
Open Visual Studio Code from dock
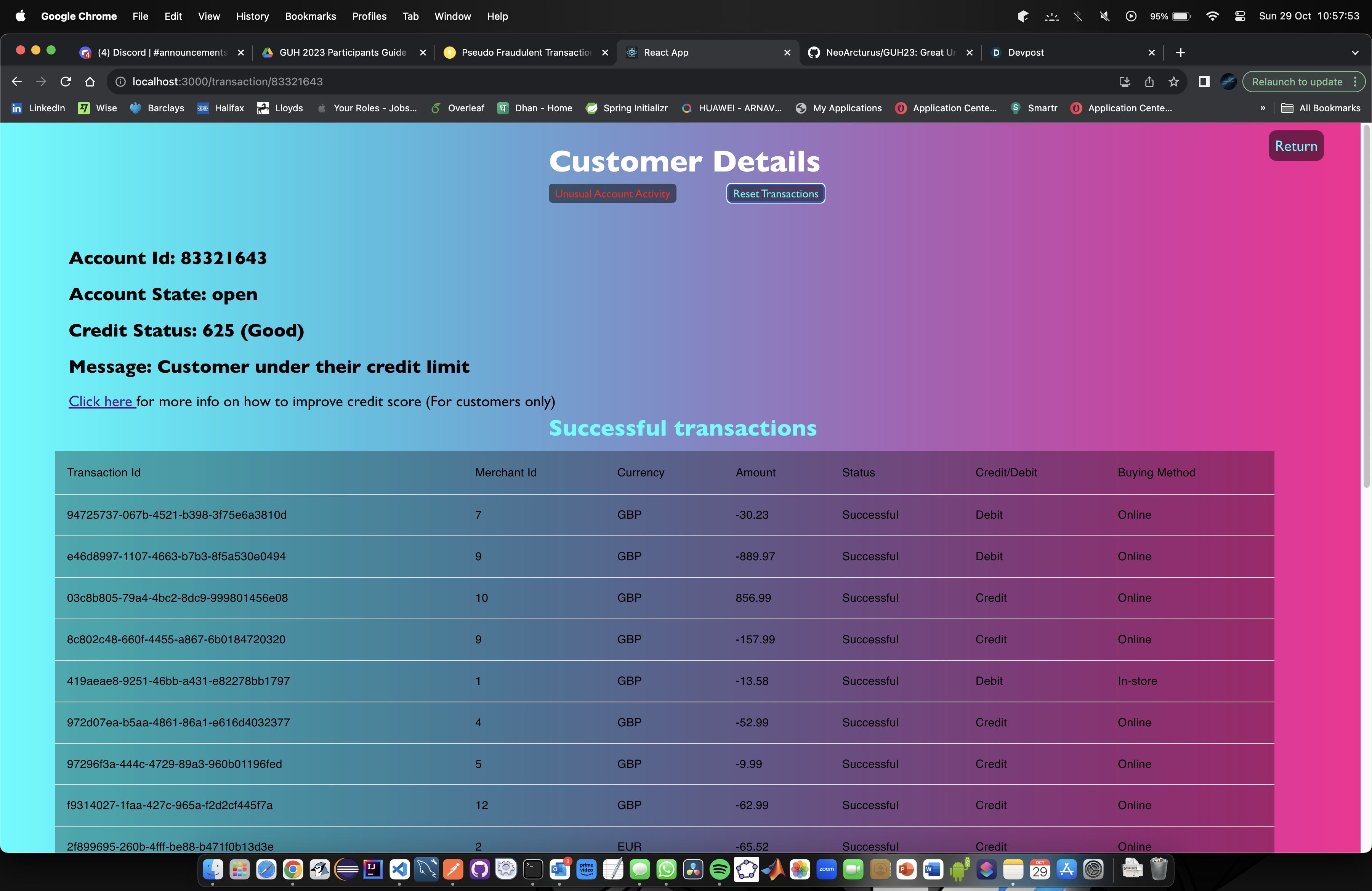click(399, 869)
